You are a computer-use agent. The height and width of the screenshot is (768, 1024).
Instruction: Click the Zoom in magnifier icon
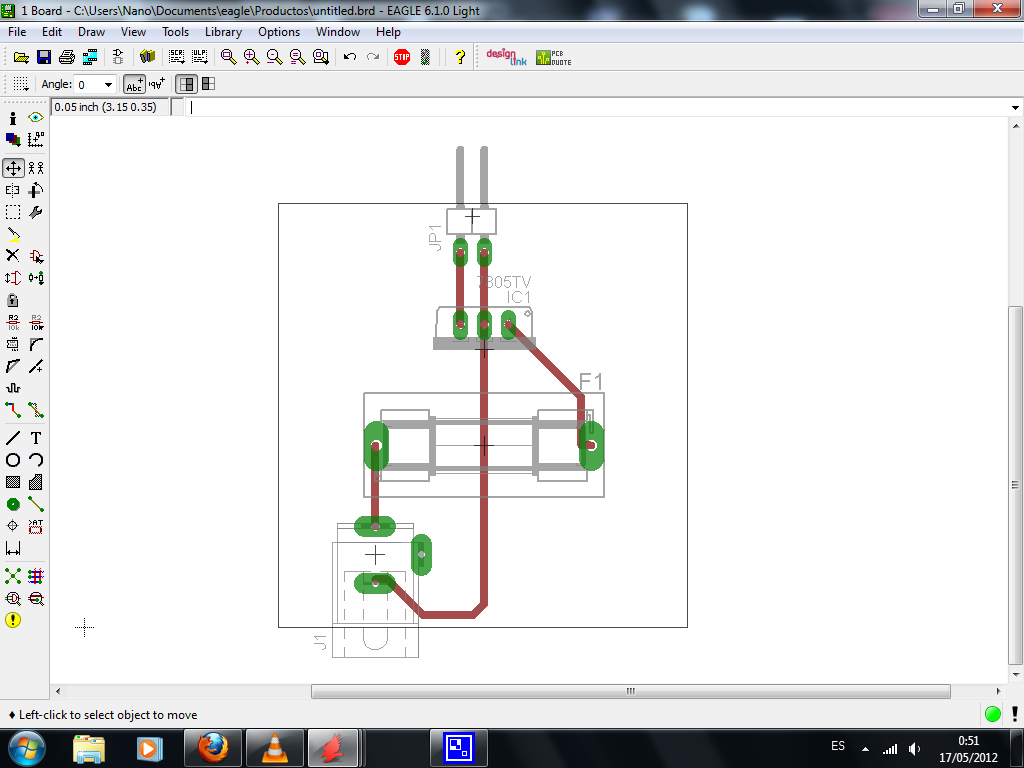tap(251, 57)
